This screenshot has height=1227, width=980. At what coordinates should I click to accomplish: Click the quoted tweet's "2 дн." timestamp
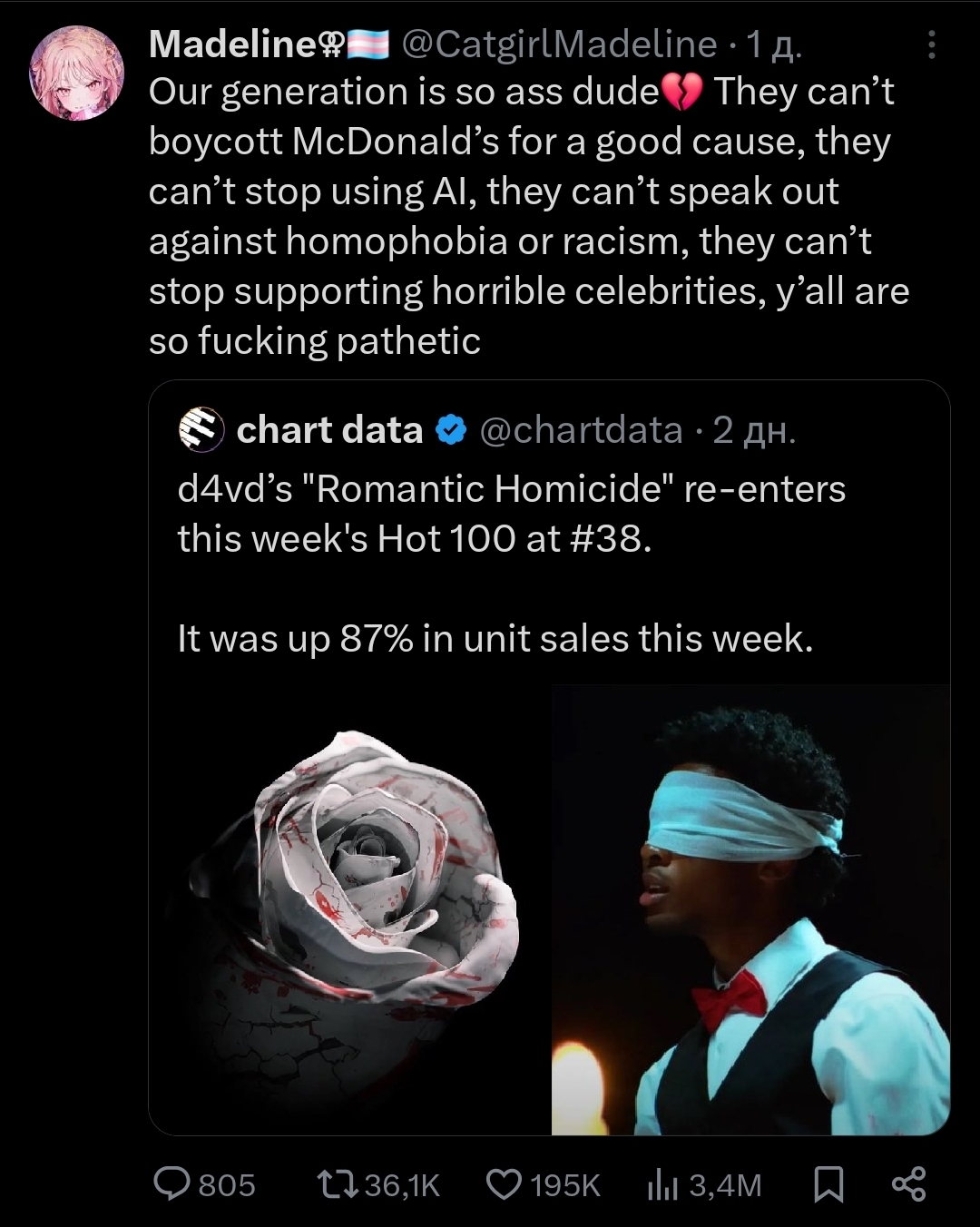754,430
